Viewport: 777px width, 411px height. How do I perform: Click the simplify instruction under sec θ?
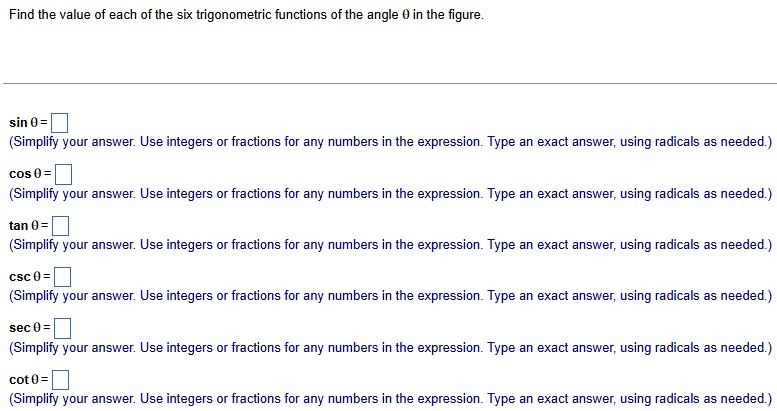point(390,348)
